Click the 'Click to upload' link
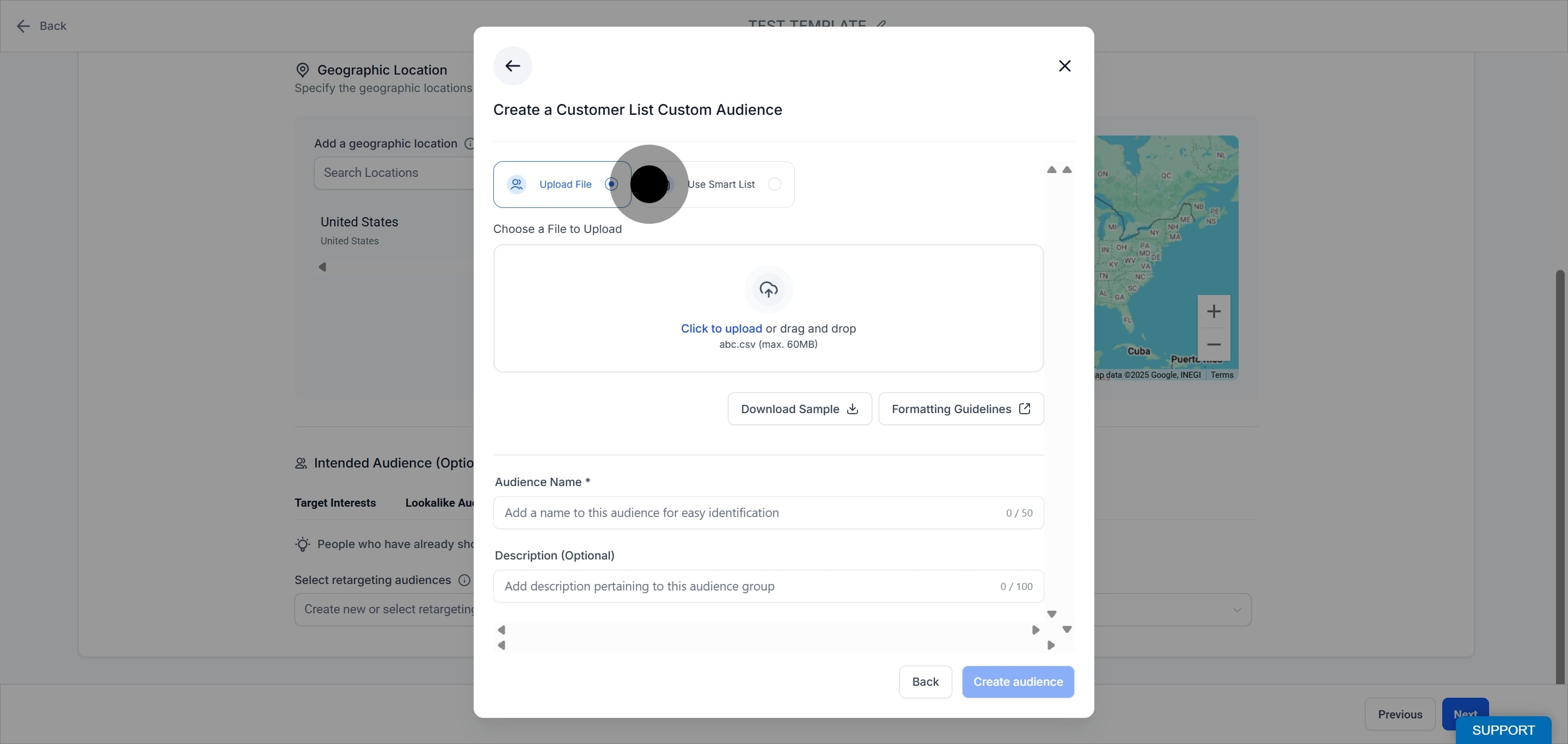 [x=721, y=329]
